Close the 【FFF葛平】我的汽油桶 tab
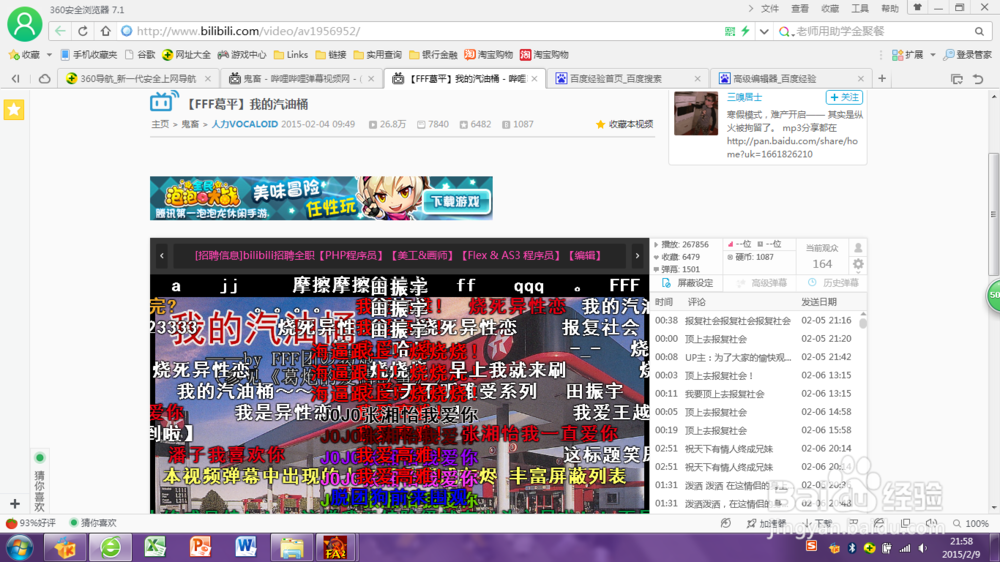Image resolution: width=1000 pixels, height=562 pixels. tap(534, 78)
